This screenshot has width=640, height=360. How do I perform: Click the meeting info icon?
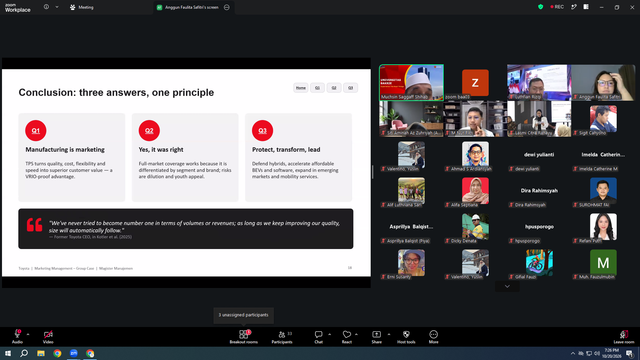(x=46, y=7)
